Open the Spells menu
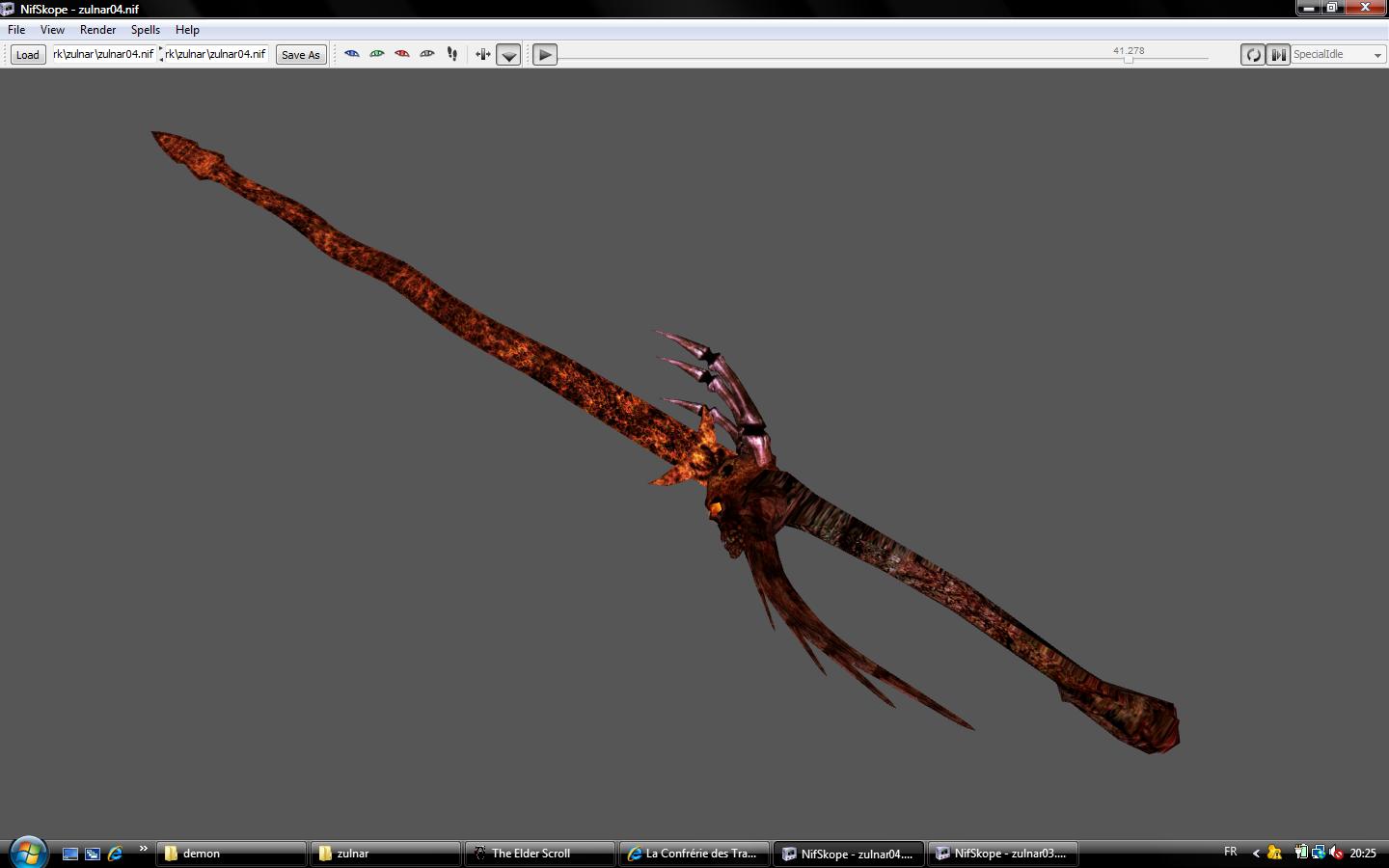This screenshot has width=1389, height=868. tap(146, 30)
